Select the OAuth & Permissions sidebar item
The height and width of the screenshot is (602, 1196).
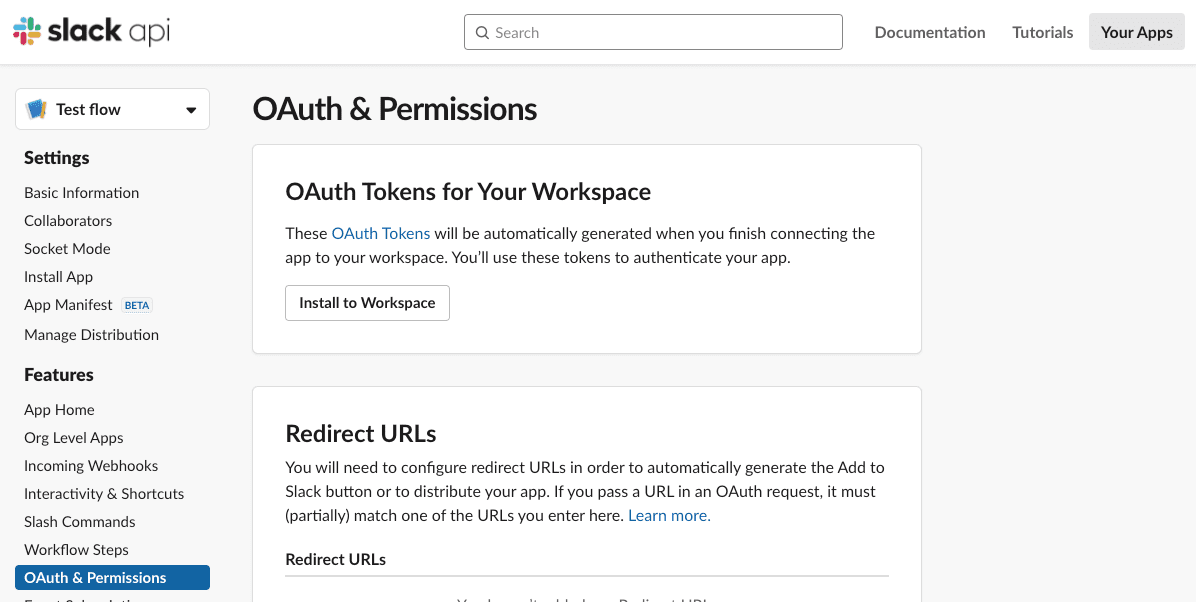(95, 577)
